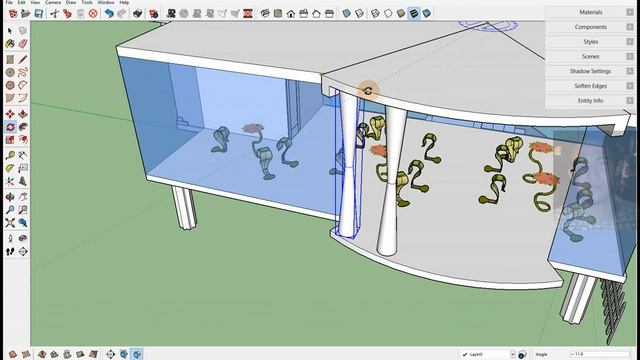This screenshot has width=640, height=360.
Task: Enable Monochrome face style
Action: pyautogui.click(x=427, y=13)
